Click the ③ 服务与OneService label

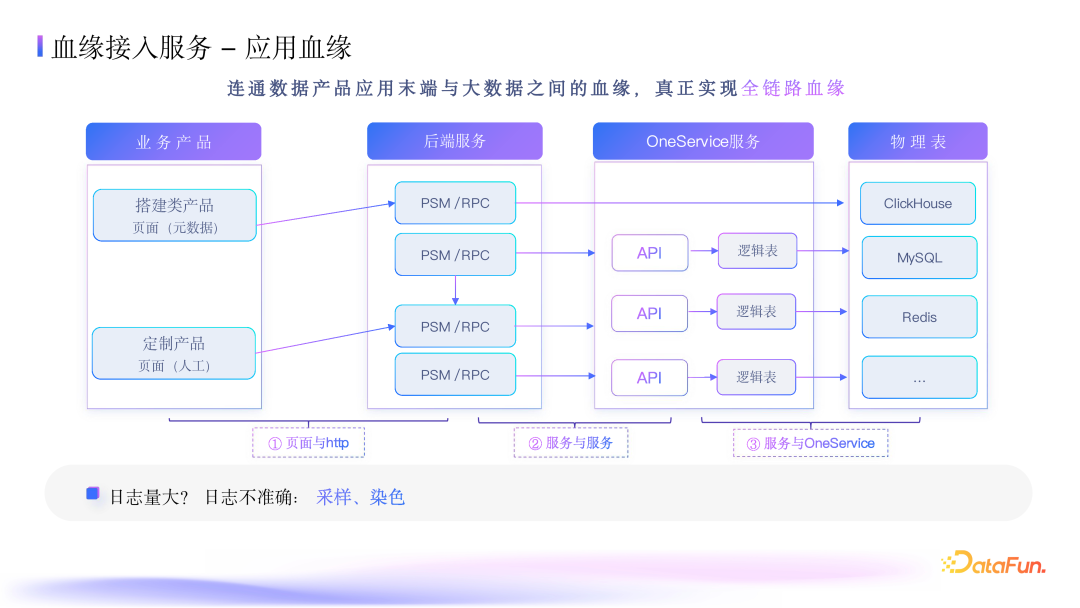tap(810, 443)
